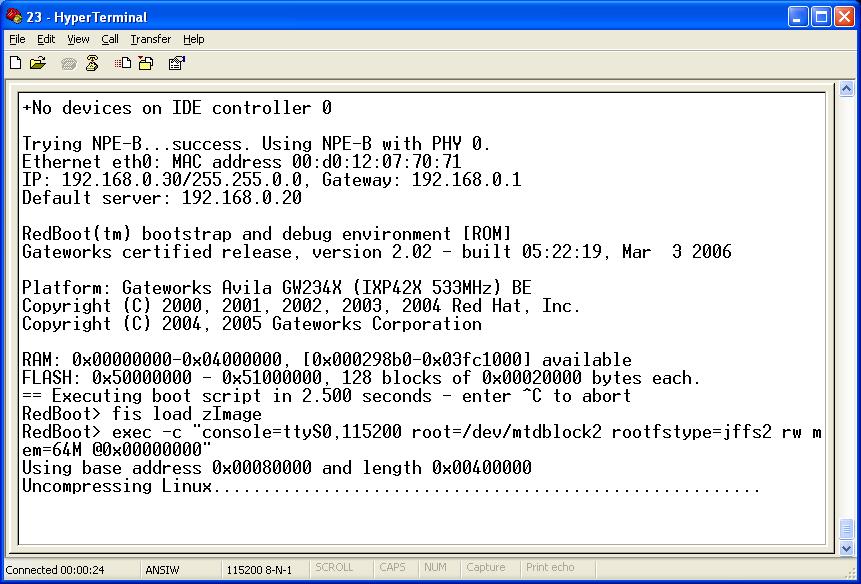Open the View menu
The width and height of the screenshot is (861, 584).
pos(78,40)
